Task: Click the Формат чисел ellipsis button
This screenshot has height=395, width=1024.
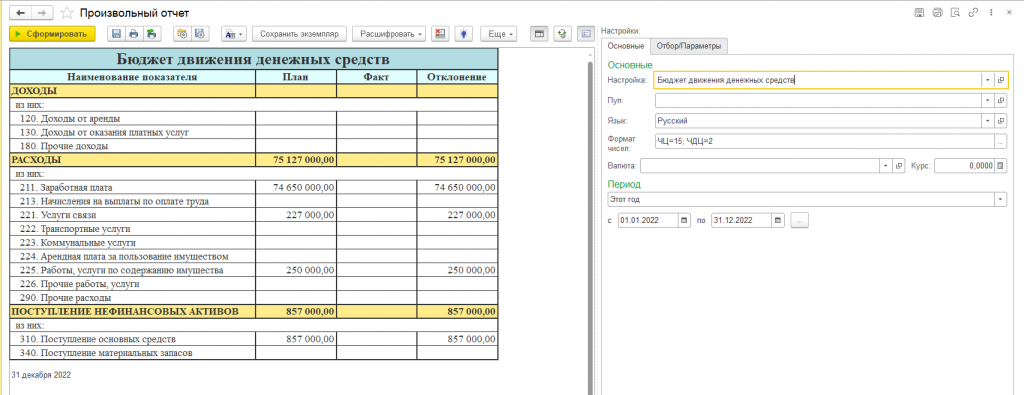Action: (1000, 141)
